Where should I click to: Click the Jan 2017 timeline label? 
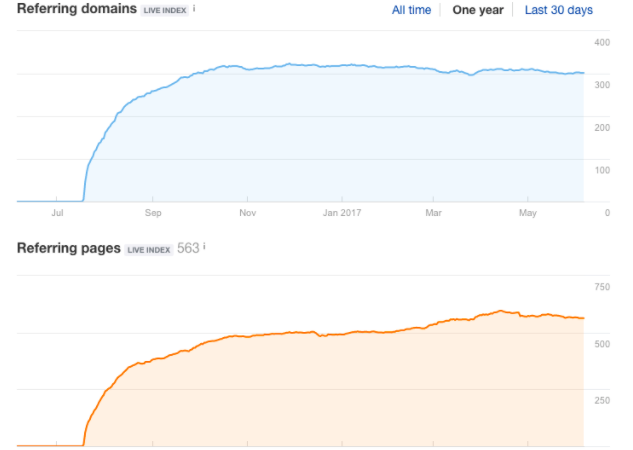(x=342, y=212)
